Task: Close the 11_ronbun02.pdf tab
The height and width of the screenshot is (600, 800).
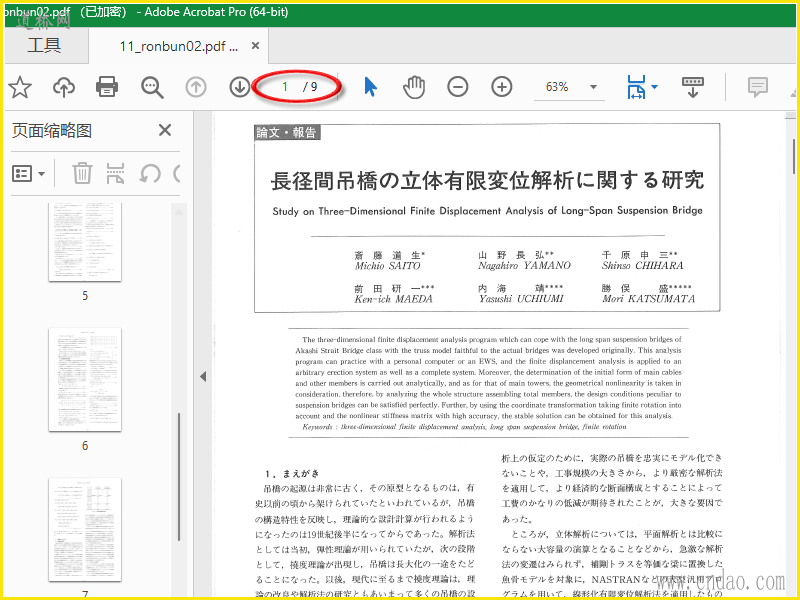Action: tap(256, 46)
